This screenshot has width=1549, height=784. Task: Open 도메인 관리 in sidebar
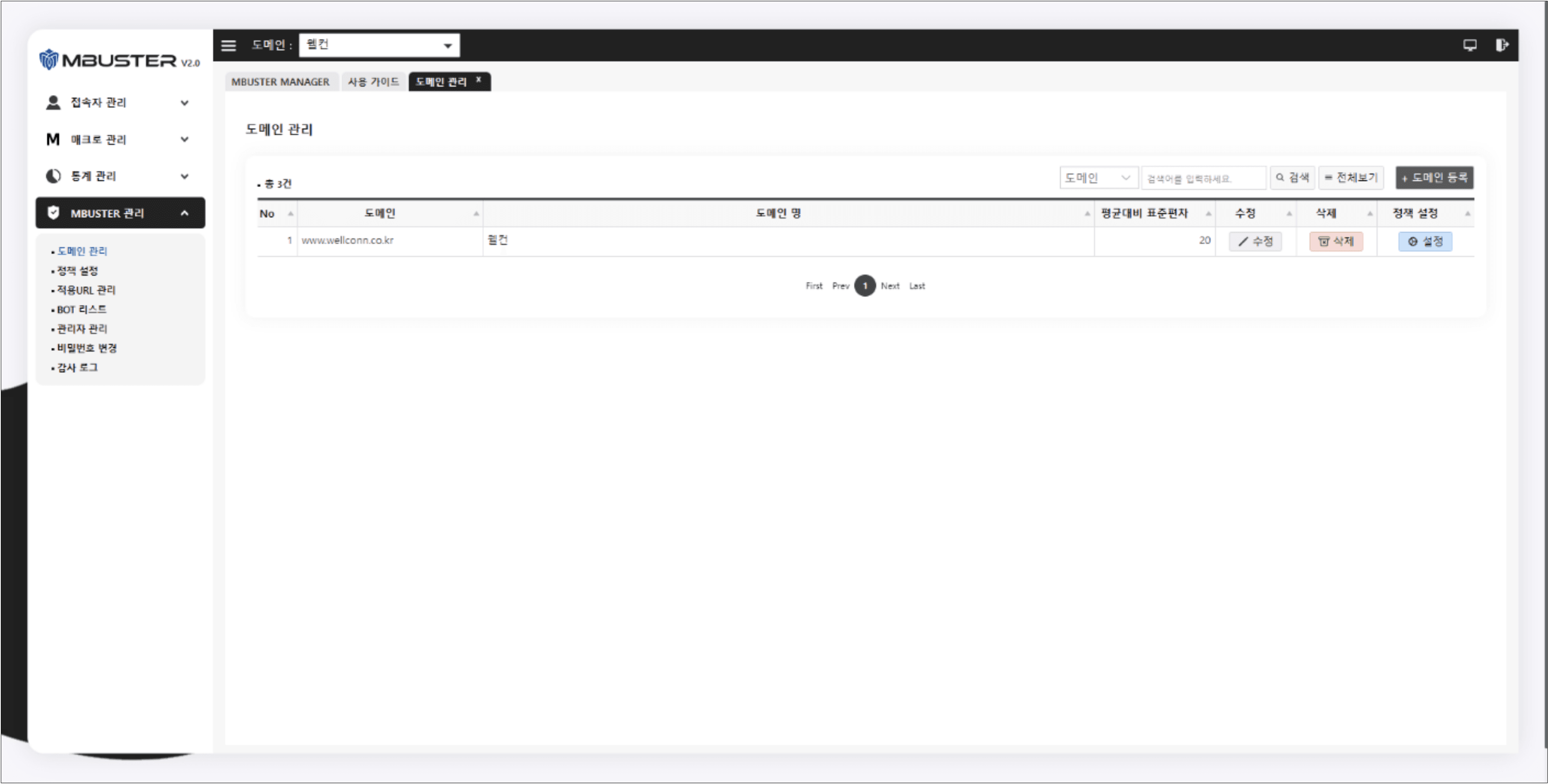(x=83, y=251)
